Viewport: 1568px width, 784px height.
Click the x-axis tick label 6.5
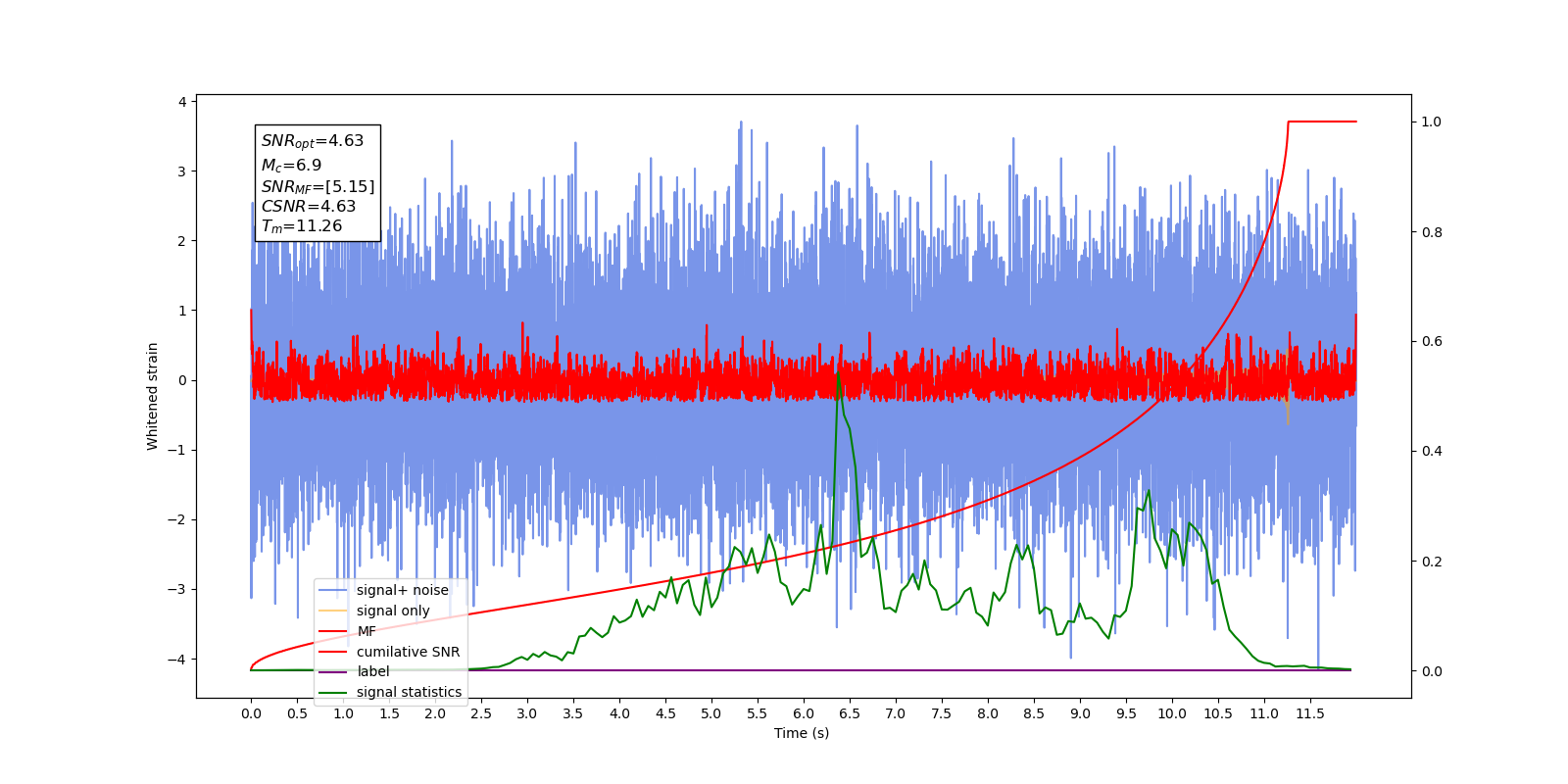click(x=850, y=713)
